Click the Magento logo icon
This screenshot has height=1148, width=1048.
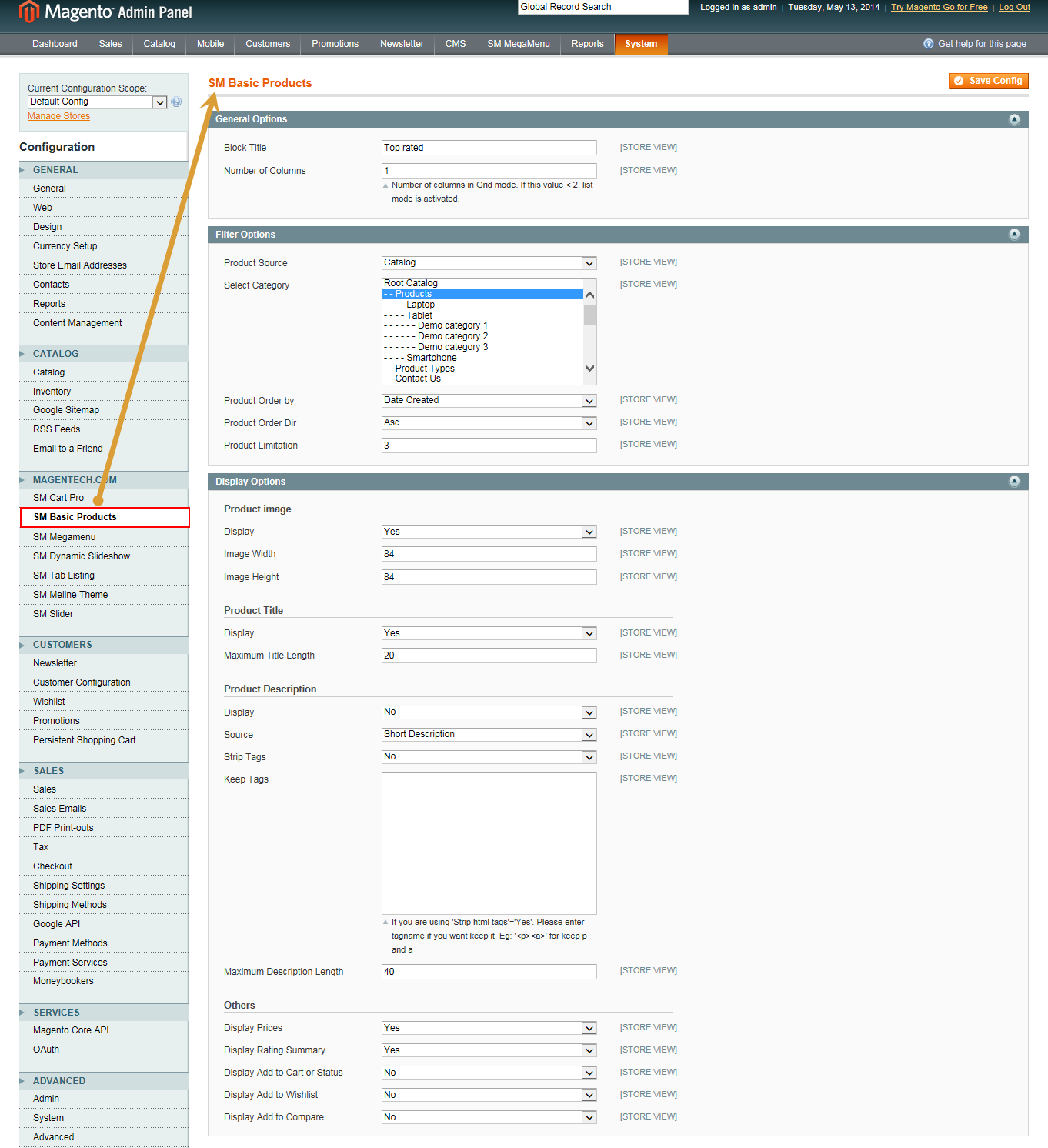[29, 12]
